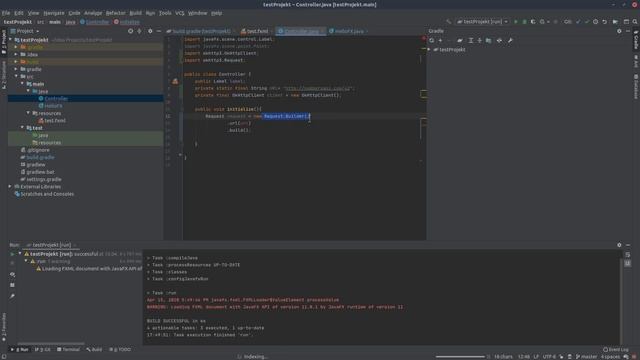Open the Event Log button
This screenshot has width=640, height=360.
(616, 349)
